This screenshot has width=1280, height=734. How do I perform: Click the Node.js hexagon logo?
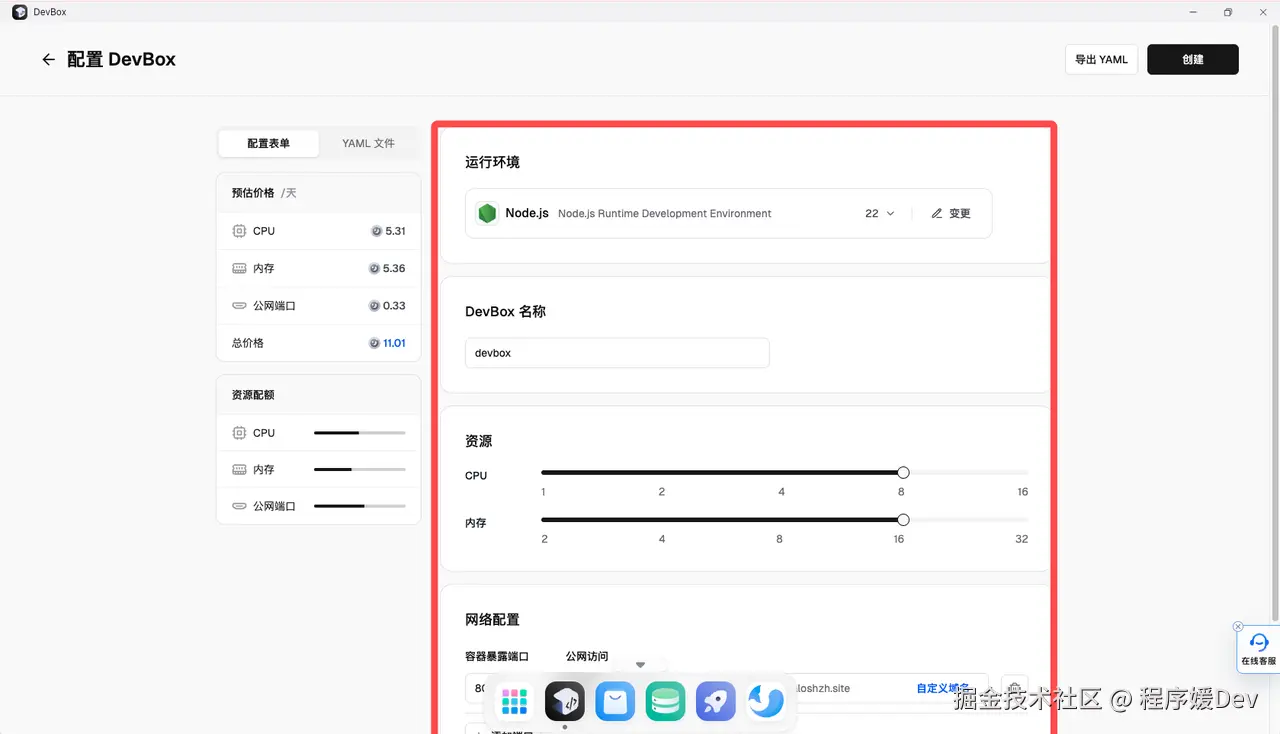click(x=487, y=213)
